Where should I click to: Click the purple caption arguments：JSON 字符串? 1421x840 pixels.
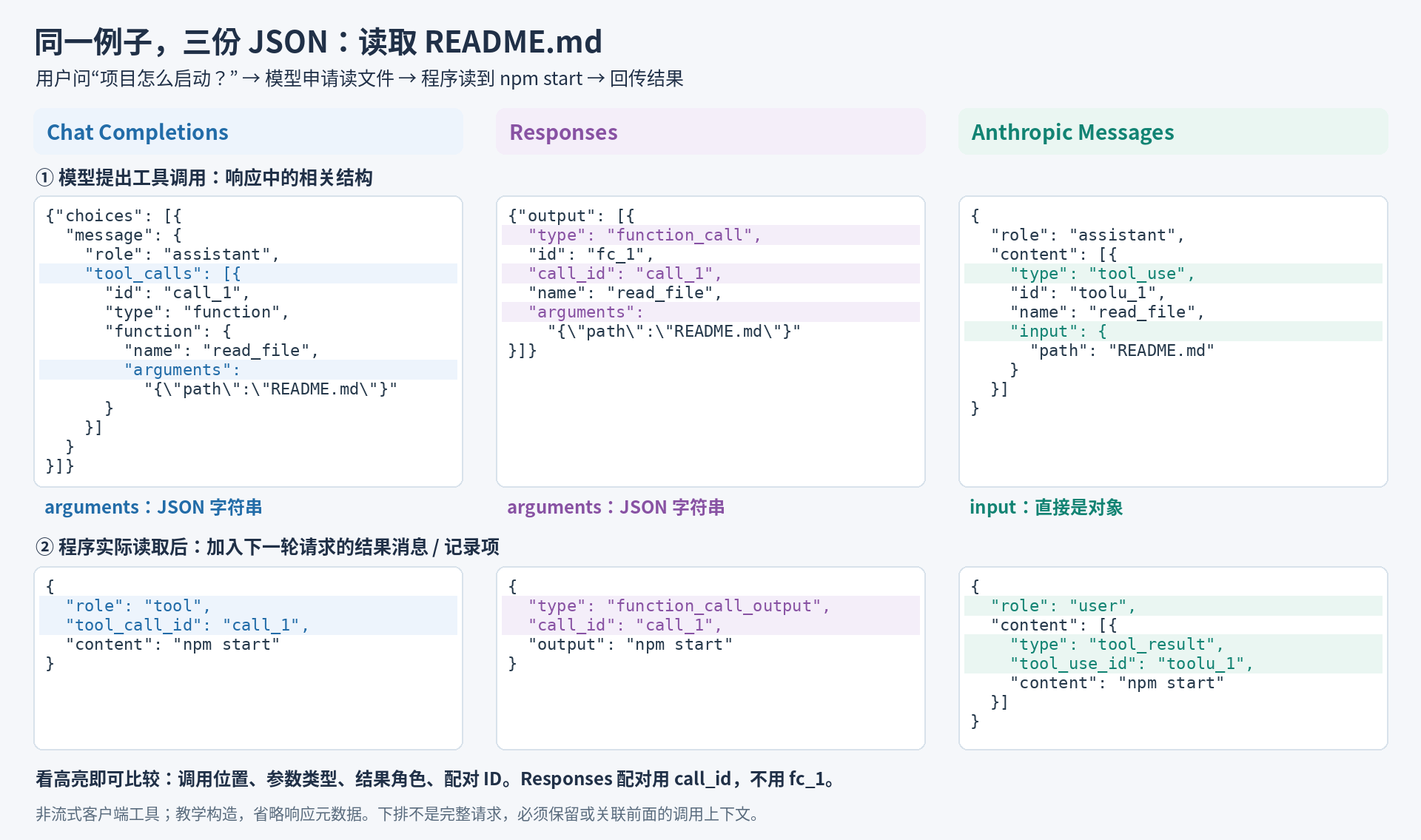coord(616,508)
